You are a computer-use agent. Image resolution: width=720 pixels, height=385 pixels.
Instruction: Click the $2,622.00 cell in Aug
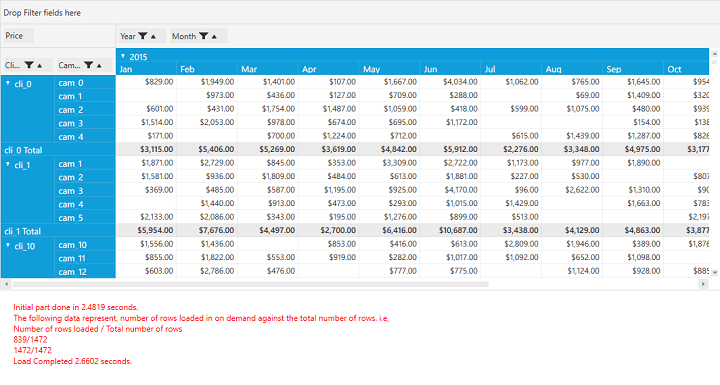click(x=572, y=190)
